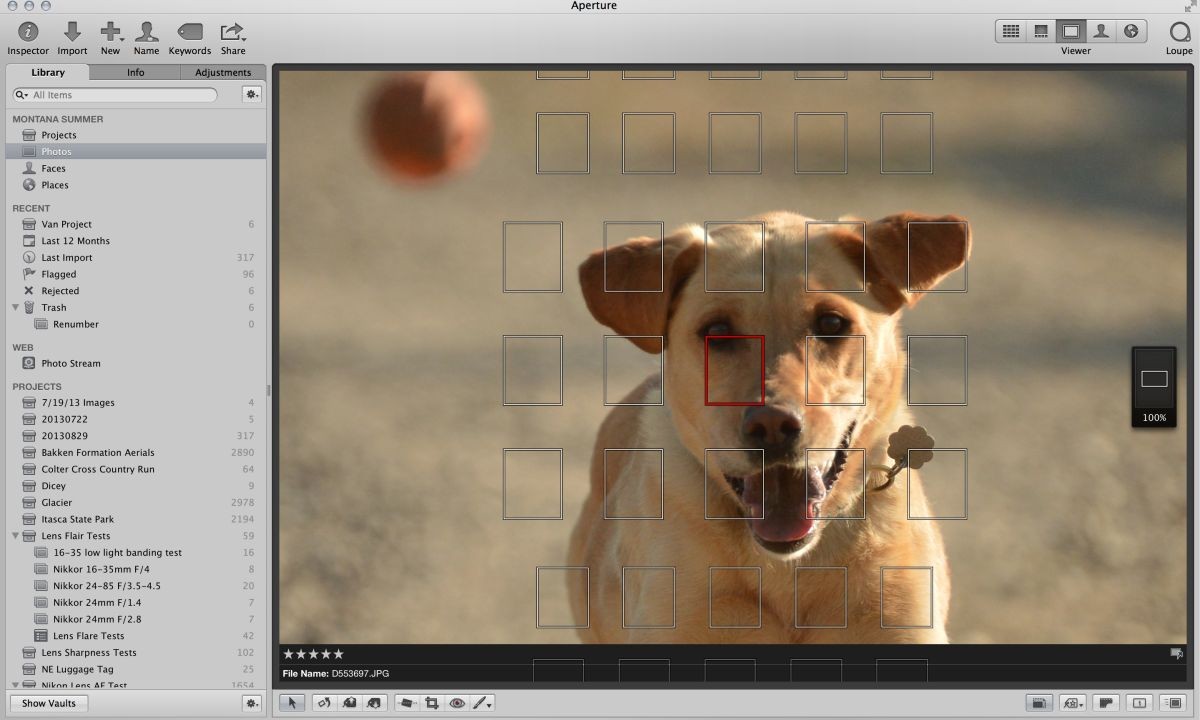Image resolution: width=1200 pixels, height=720 pixels.
Task: Select the Red Eye tool
Action: click(x=457, y=703)
